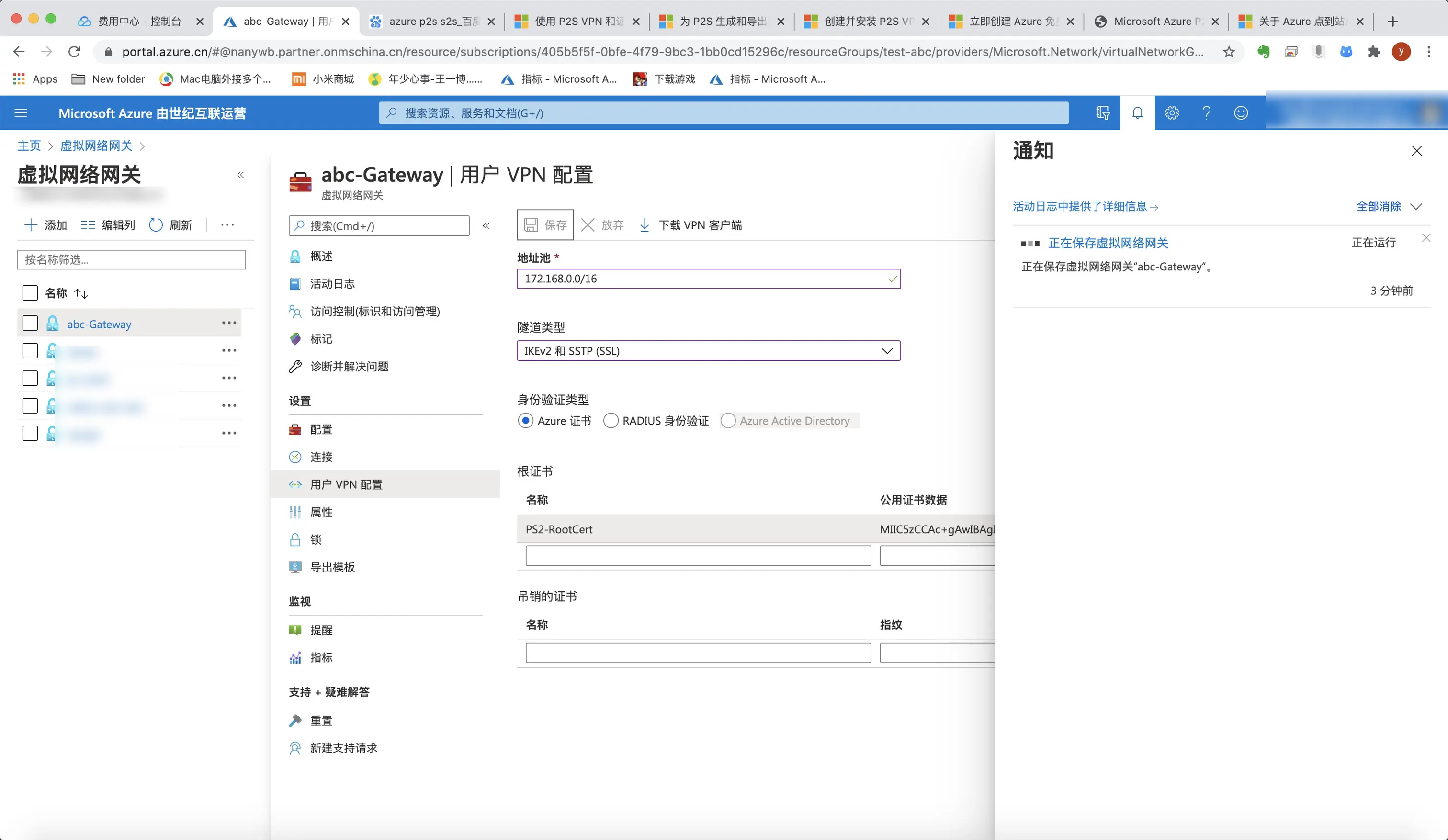Collapse the resource menu sidebar
Screen dimensions: 1448x840
click(486, 225)
